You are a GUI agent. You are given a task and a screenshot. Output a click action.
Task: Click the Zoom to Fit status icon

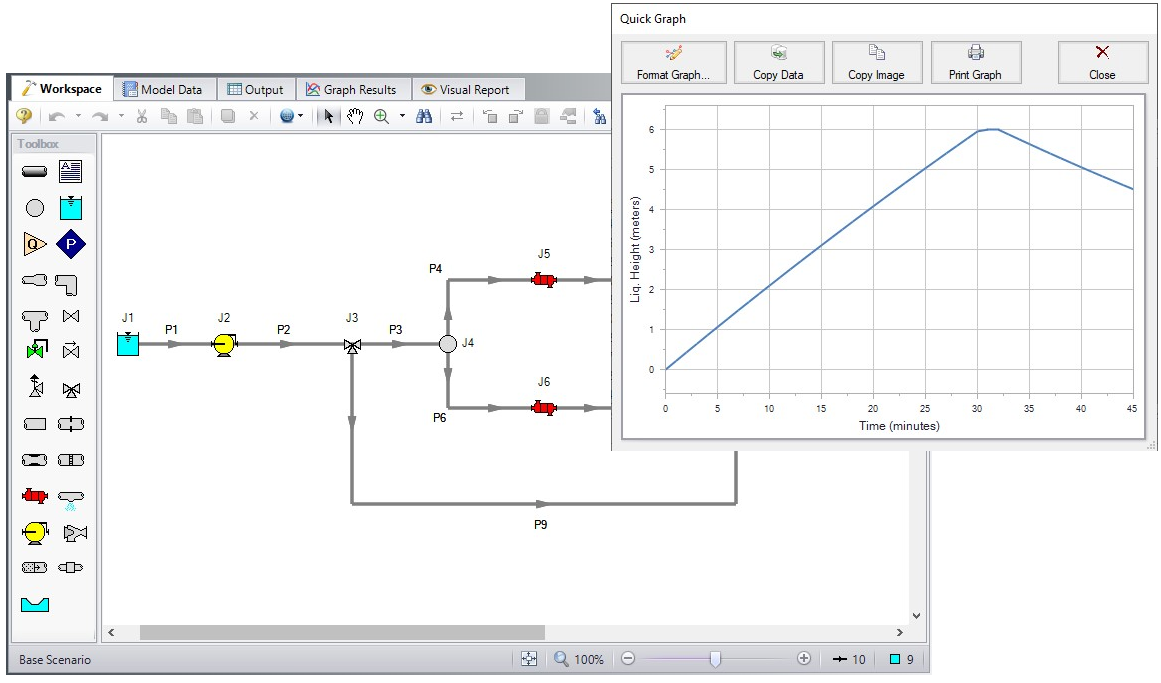(529, 659)
